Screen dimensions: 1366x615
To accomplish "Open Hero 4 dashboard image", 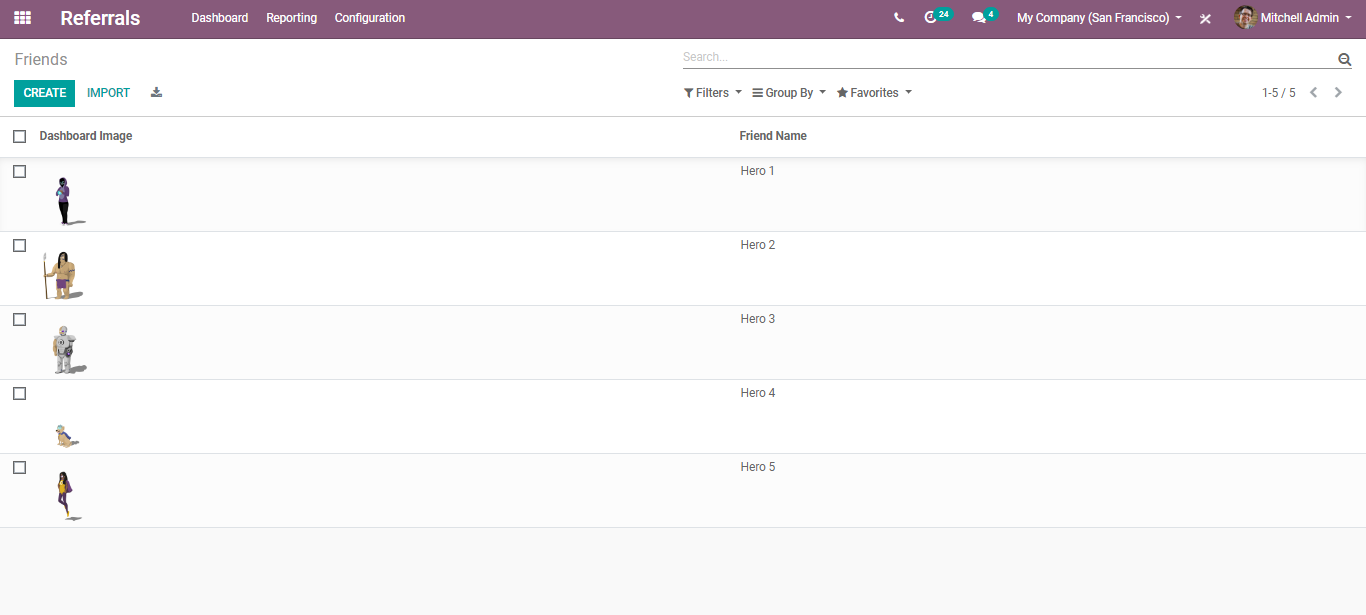I will tap(66, 435).
